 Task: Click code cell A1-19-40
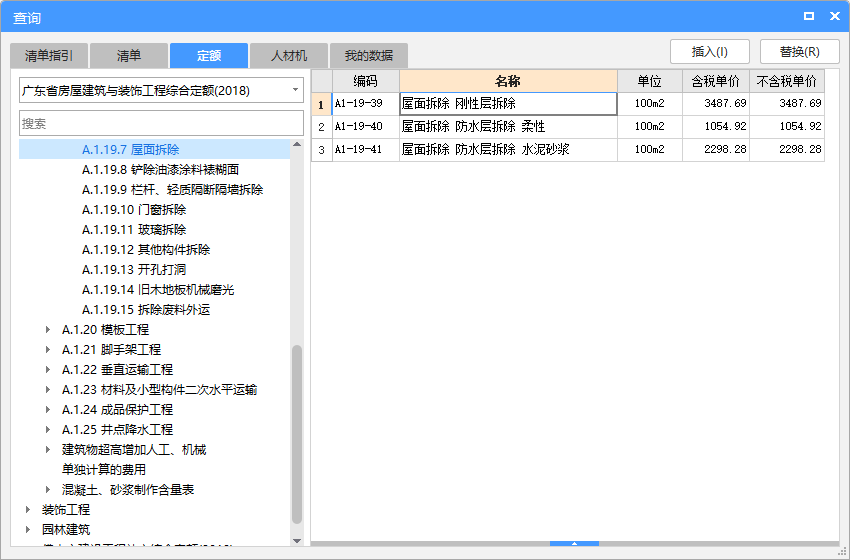366,127
